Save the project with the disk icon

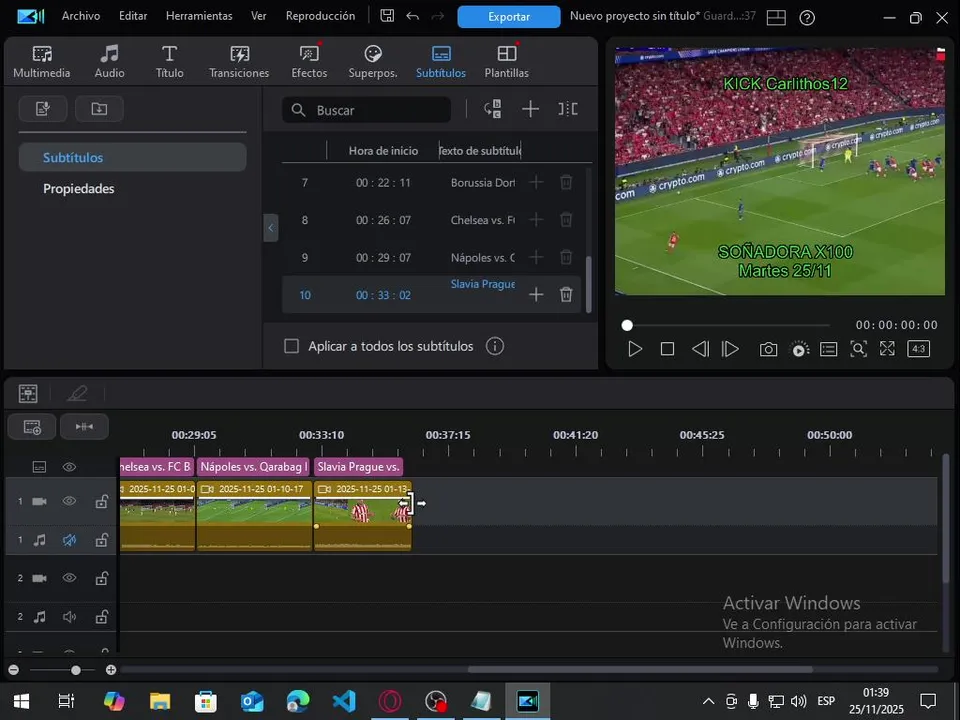pos(387,16)
